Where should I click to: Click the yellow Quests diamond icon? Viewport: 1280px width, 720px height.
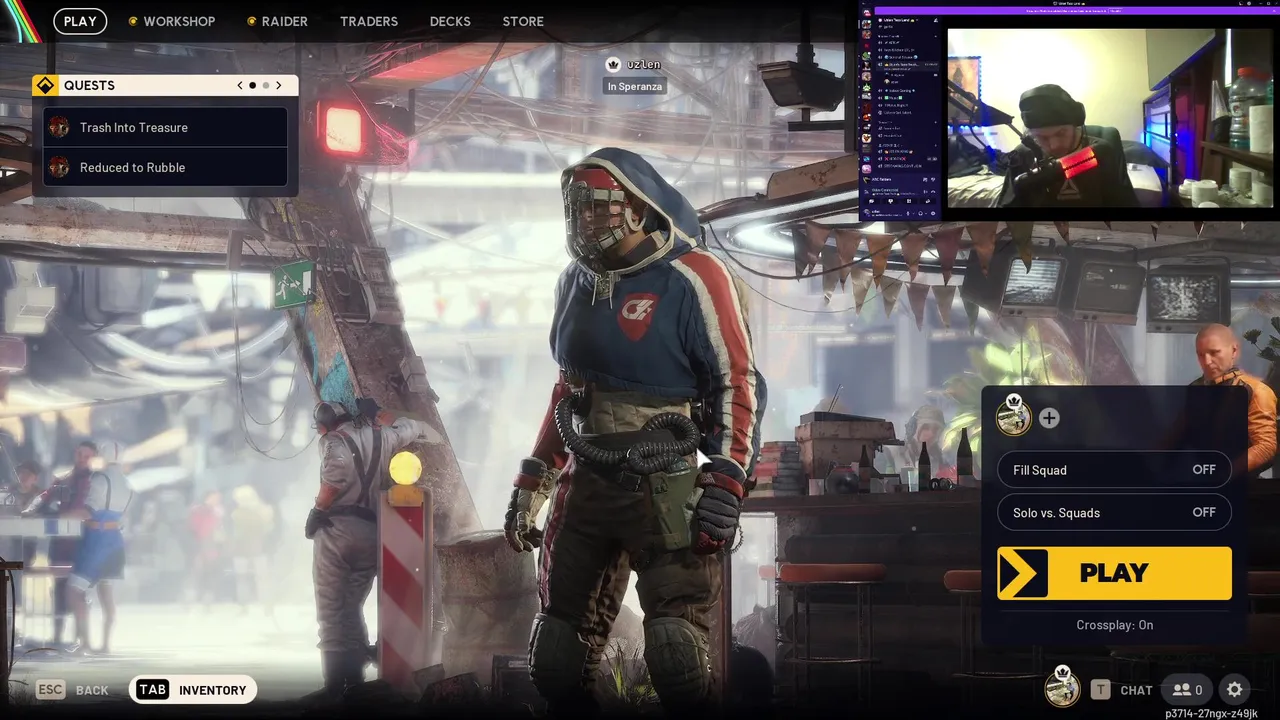point(45,85)
